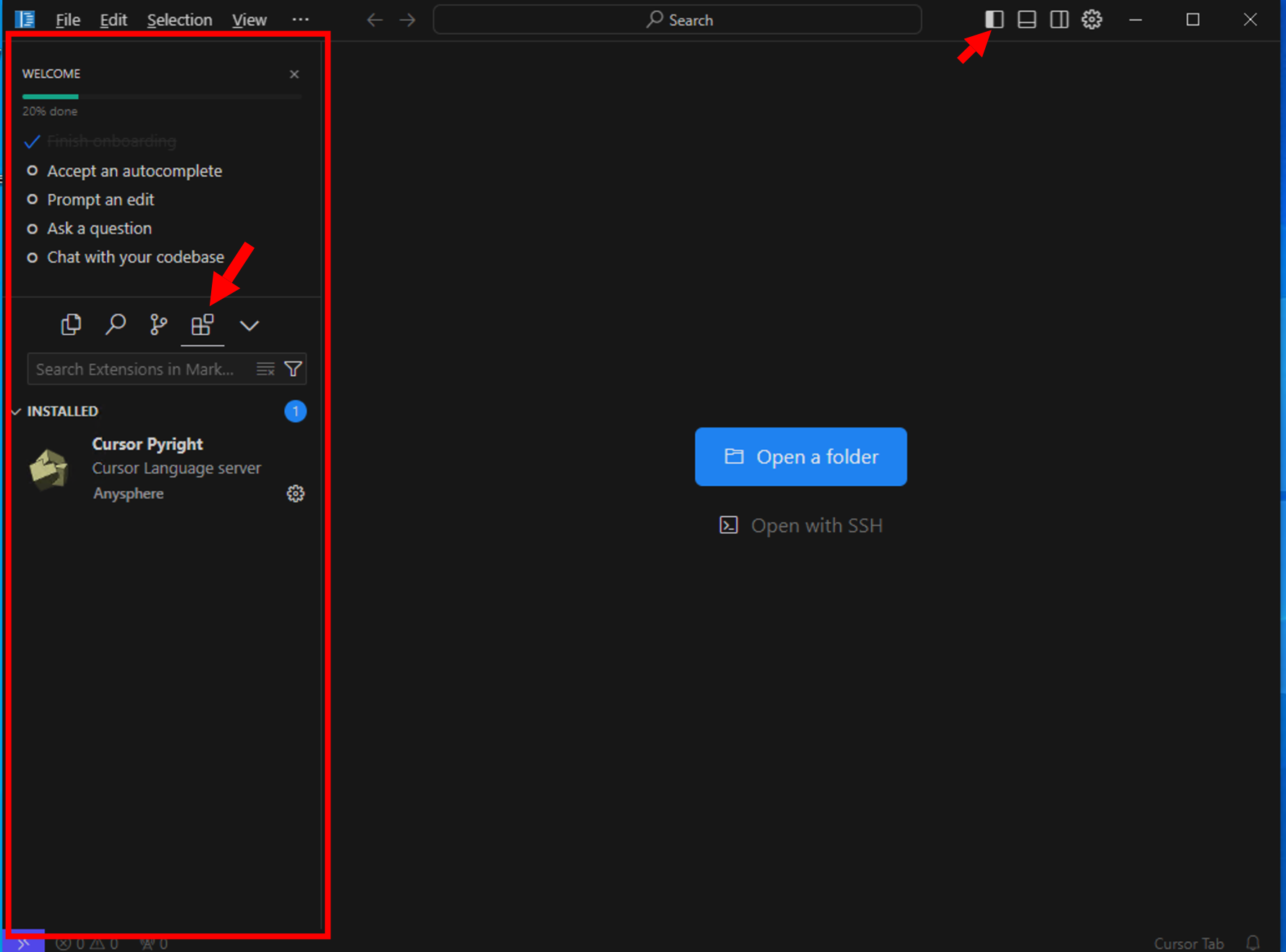Viewport: 1286px width, 952px height.
Task: Open the File menu
Action: pyautogui.click(x=68, y=20)
